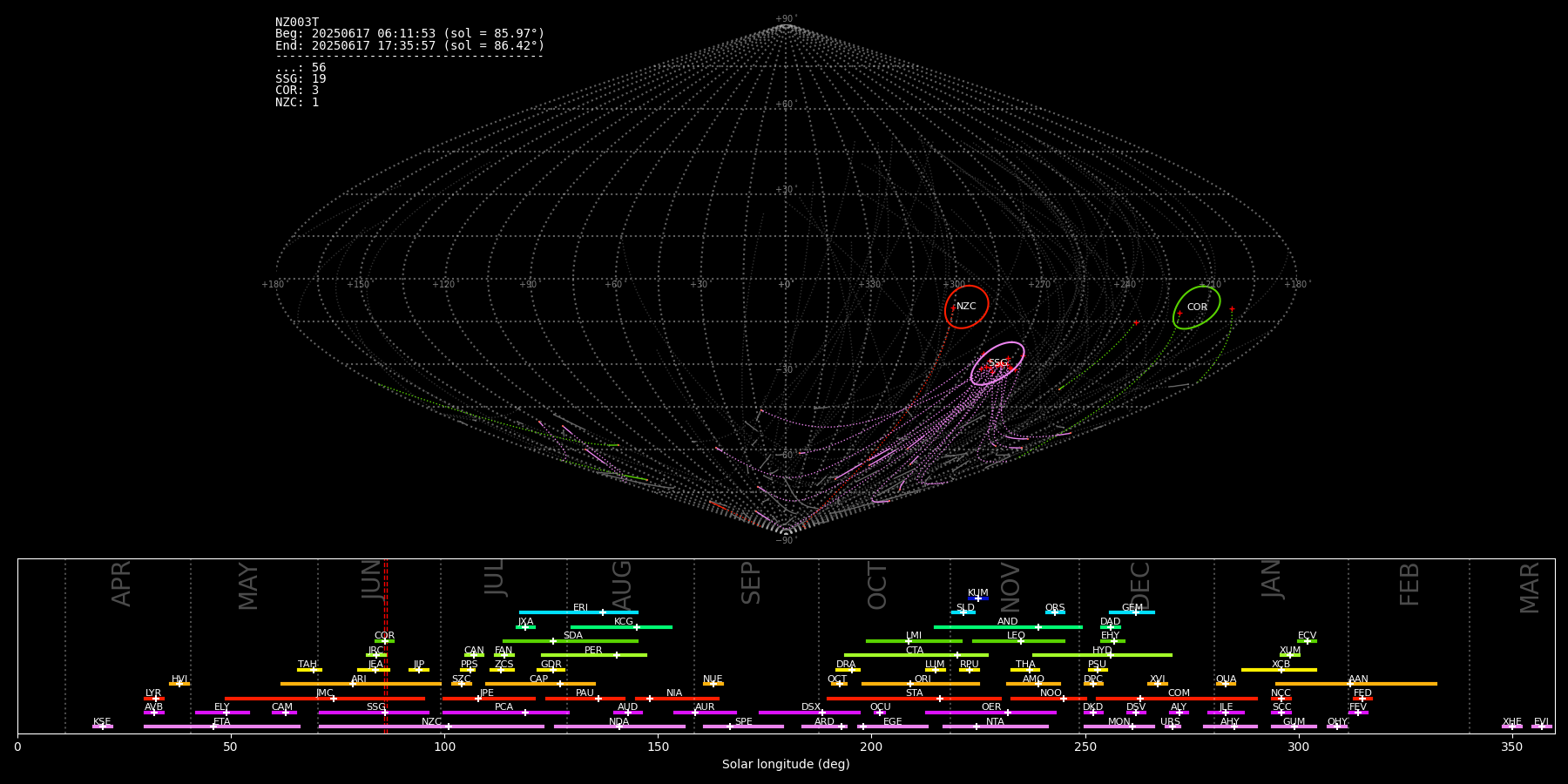Click the orange ARI shower bar

point(361,684)
